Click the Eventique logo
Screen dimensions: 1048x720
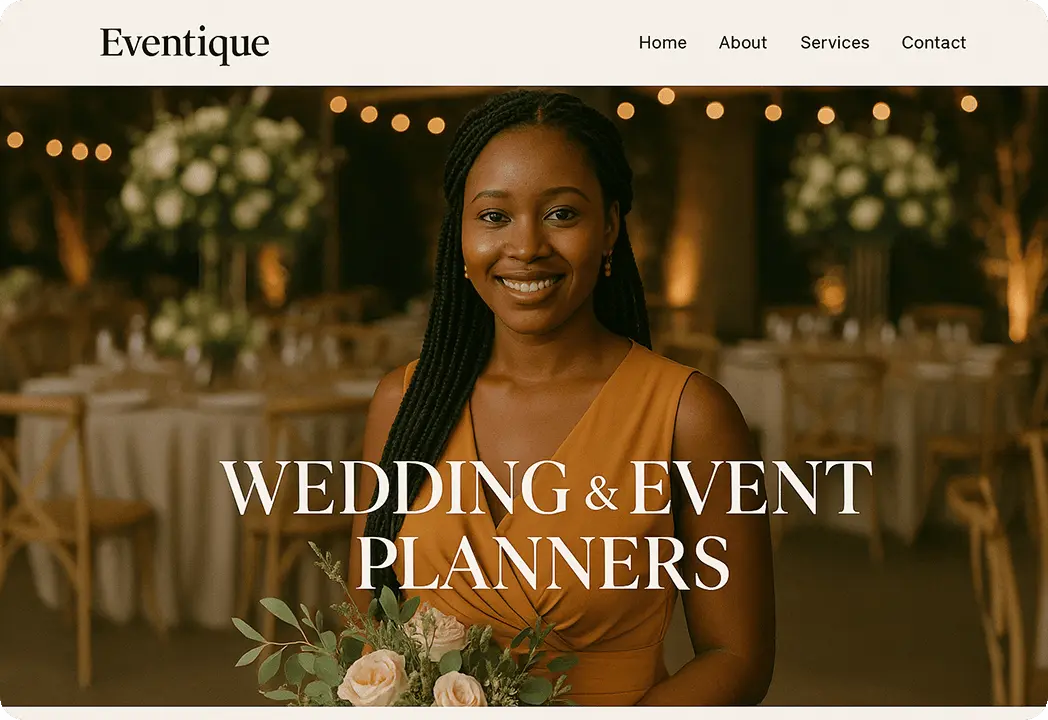(184, 44)
